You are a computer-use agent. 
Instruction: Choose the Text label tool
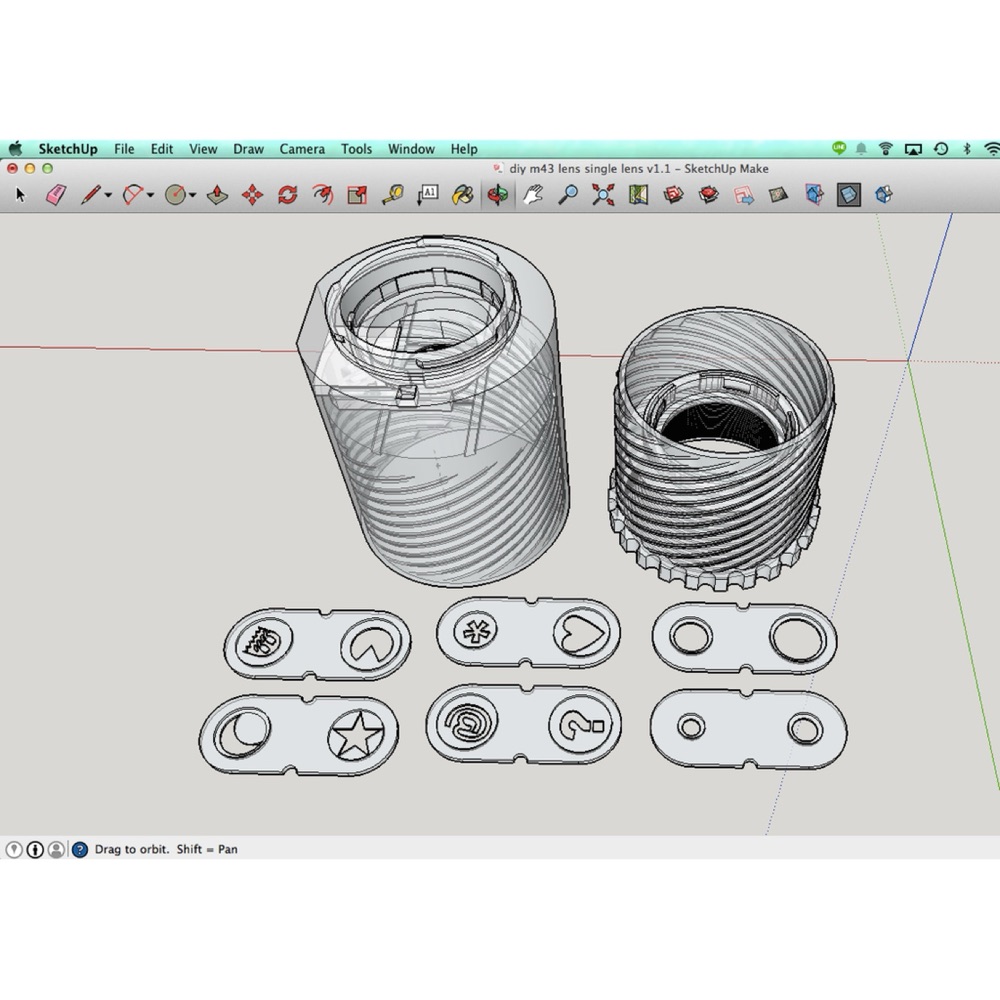pos(427,195)
